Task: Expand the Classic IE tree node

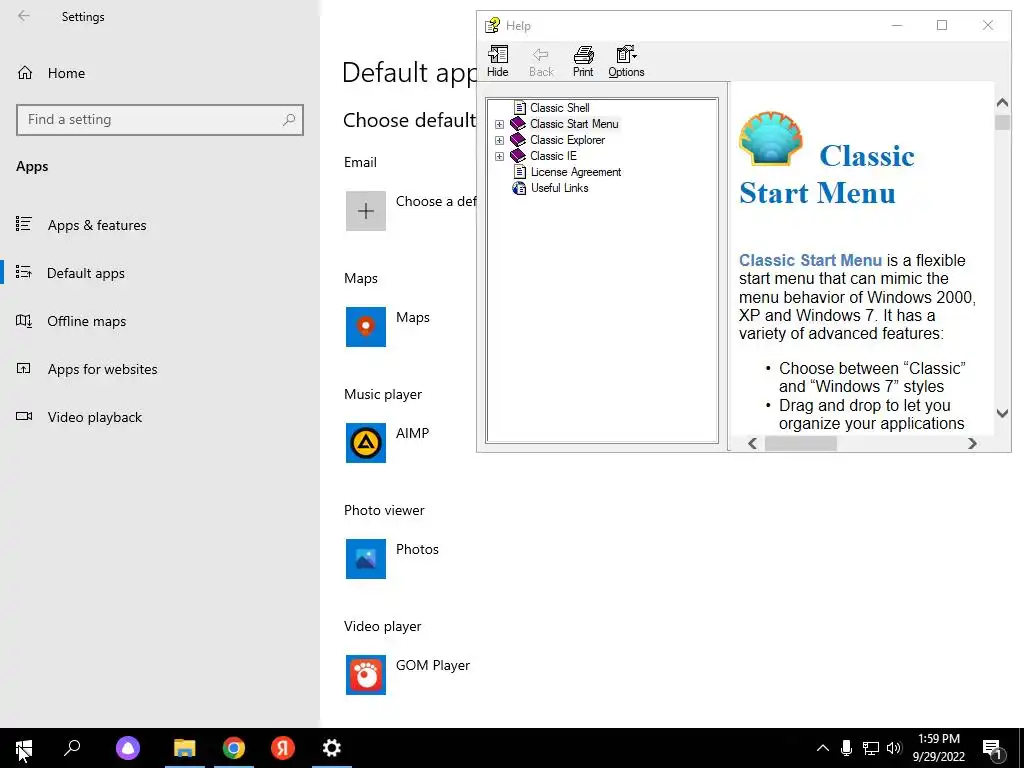Action: 500,156
